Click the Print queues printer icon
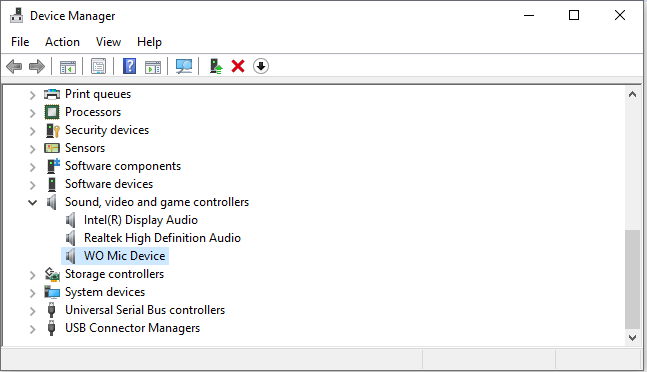This screenshot has width=647, height=372. pyautogui.click(x=52, y=94)
